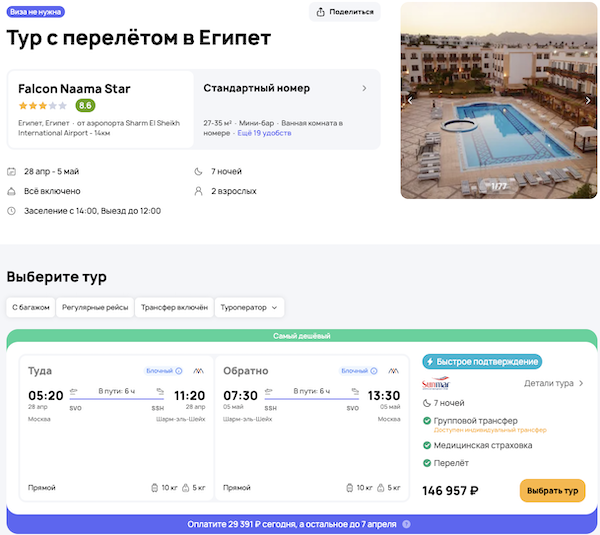
Task: Expand Детали тура details
Action: click(554, 383)
